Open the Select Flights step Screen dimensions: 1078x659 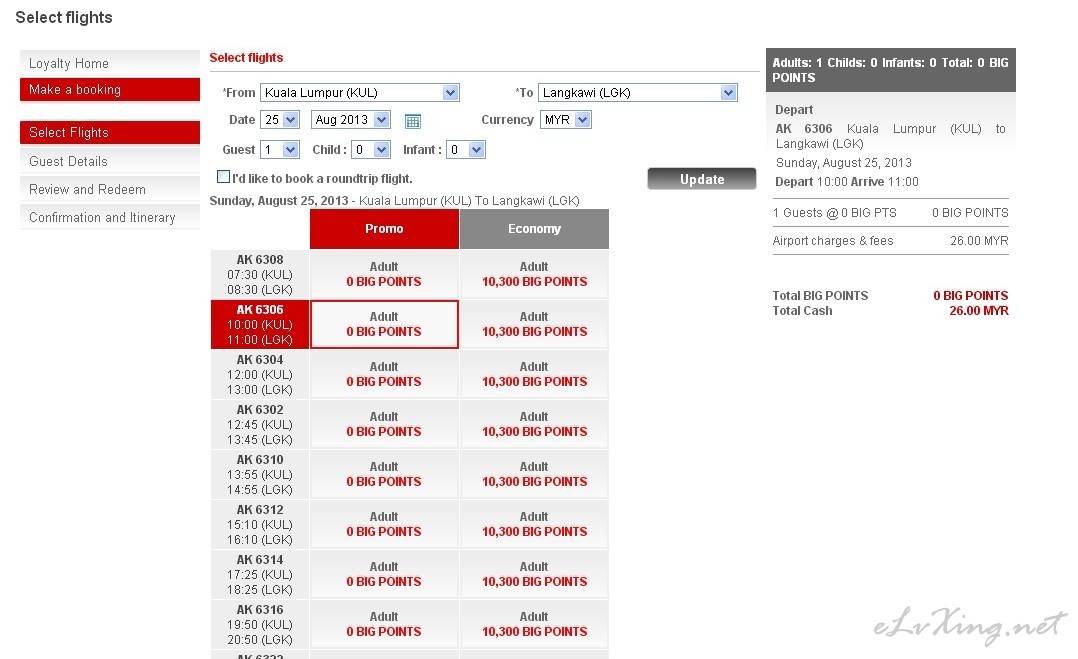point(110,132)
